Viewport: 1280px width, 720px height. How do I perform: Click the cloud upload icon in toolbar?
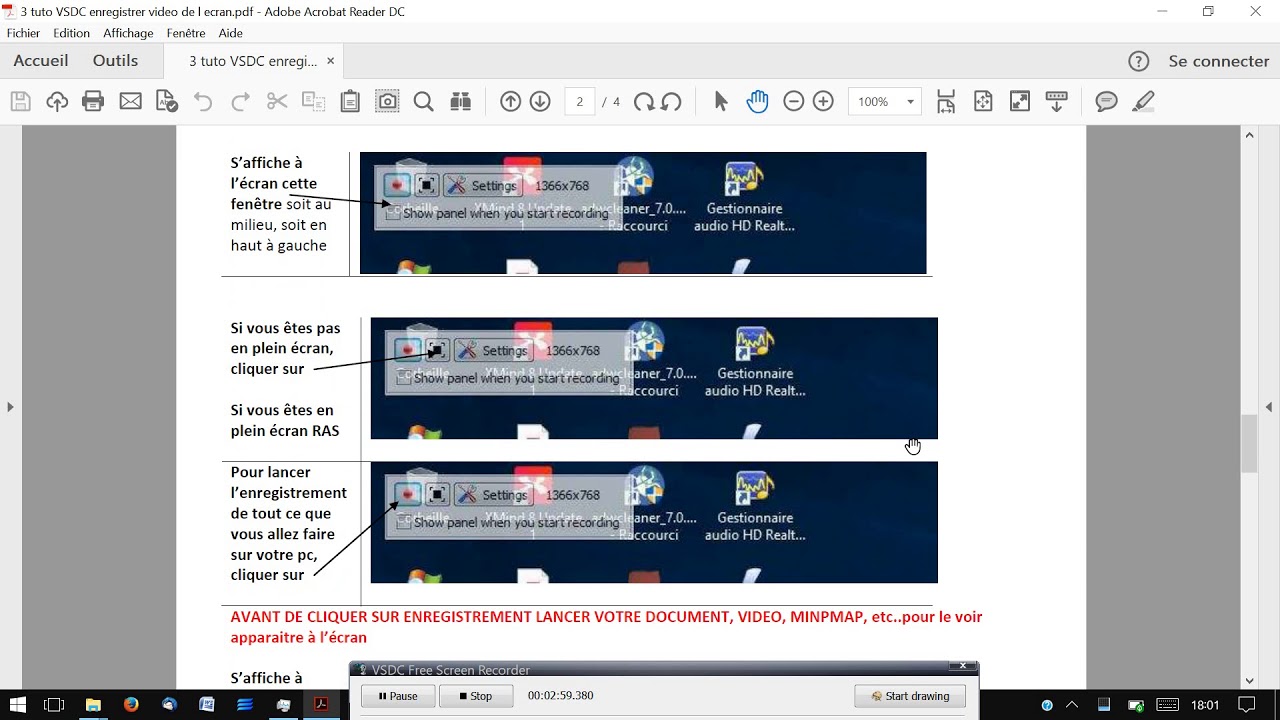[x=57, y=101]
